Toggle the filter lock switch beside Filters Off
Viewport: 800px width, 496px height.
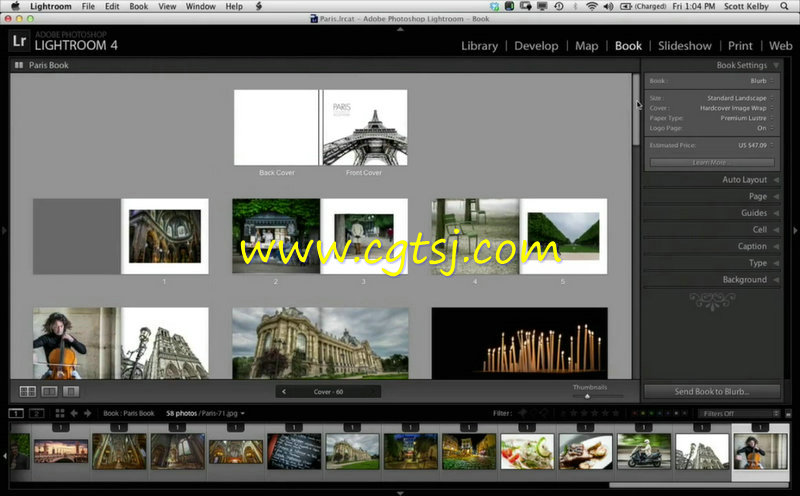pos(788,413)
